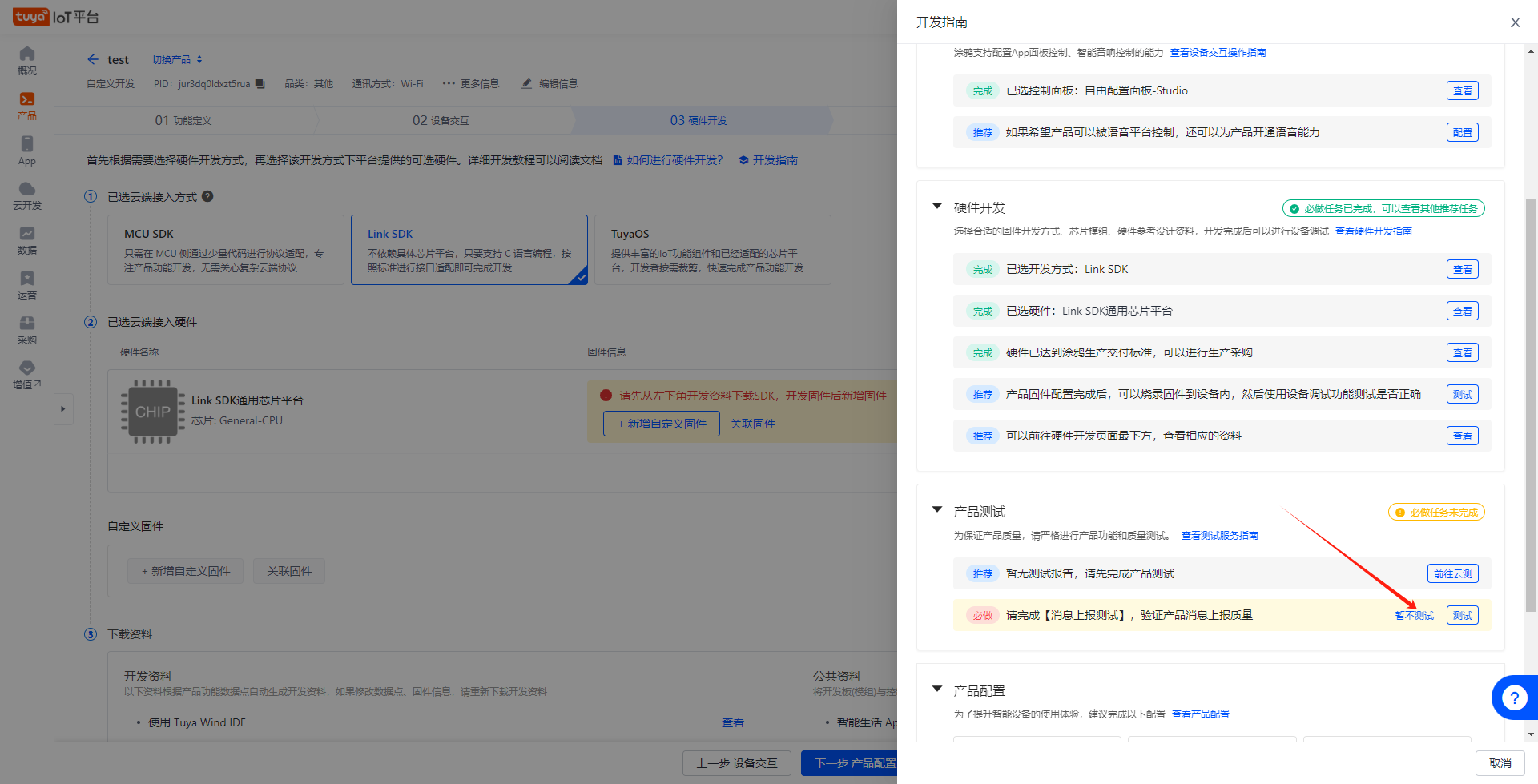Viewport: 1538px width, 784px height.
Task: Close the 开发指南 panel with X
Action: tap(1515, 22)
